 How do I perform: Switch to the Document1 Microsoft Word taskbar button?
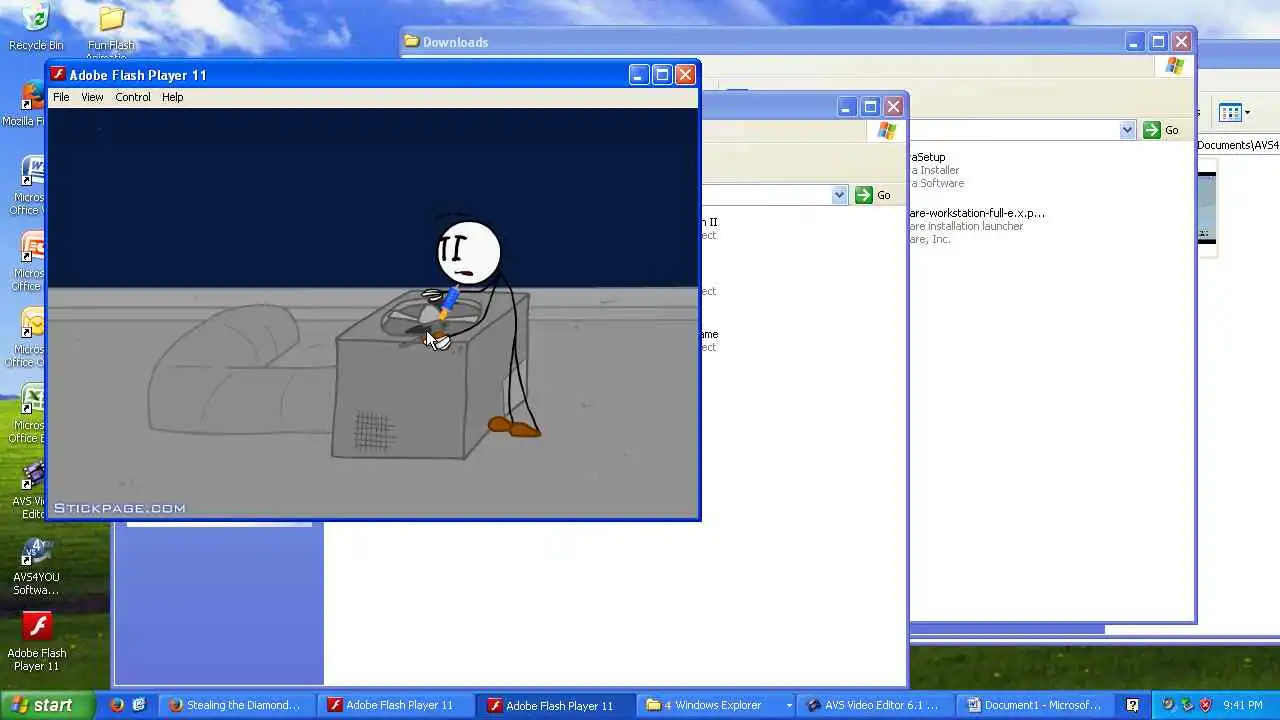click(x=1036, y=705)
